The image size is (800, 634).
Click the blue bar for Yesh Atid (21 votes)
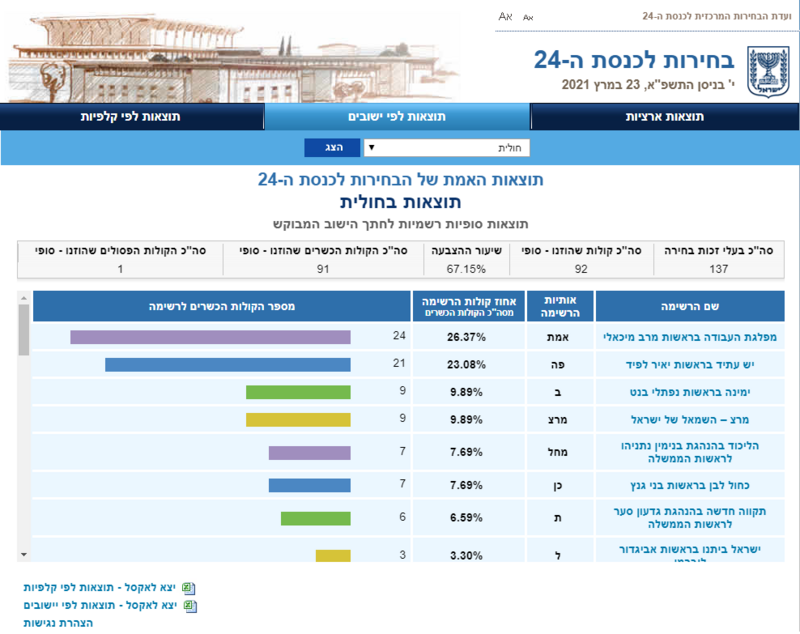point(228,365)
